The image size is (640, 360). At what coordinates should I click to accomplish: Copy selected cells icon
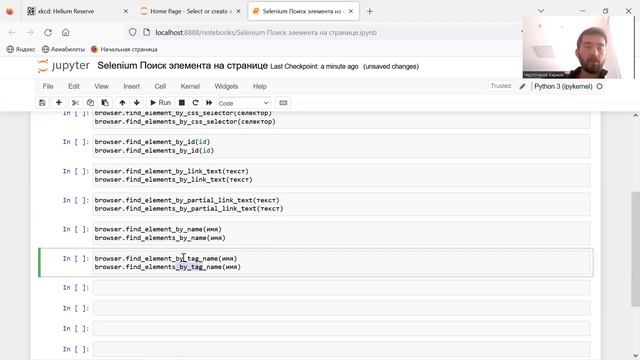(x=90, y=103)
